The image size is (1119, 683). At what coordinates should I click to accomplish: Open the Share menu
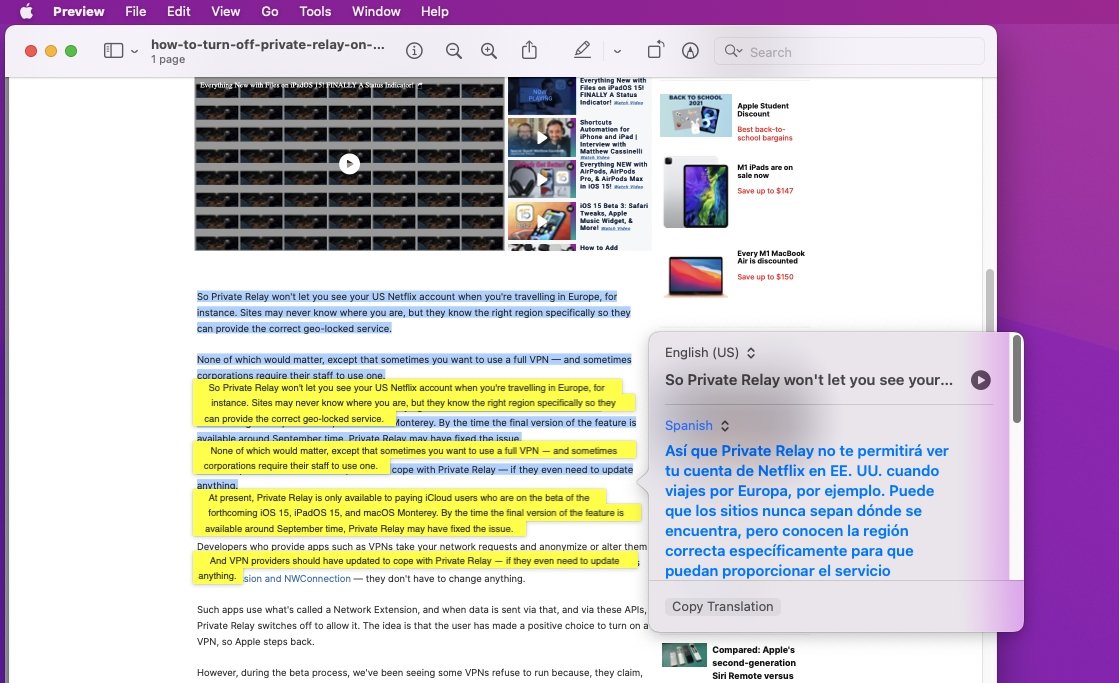[529, 50]
